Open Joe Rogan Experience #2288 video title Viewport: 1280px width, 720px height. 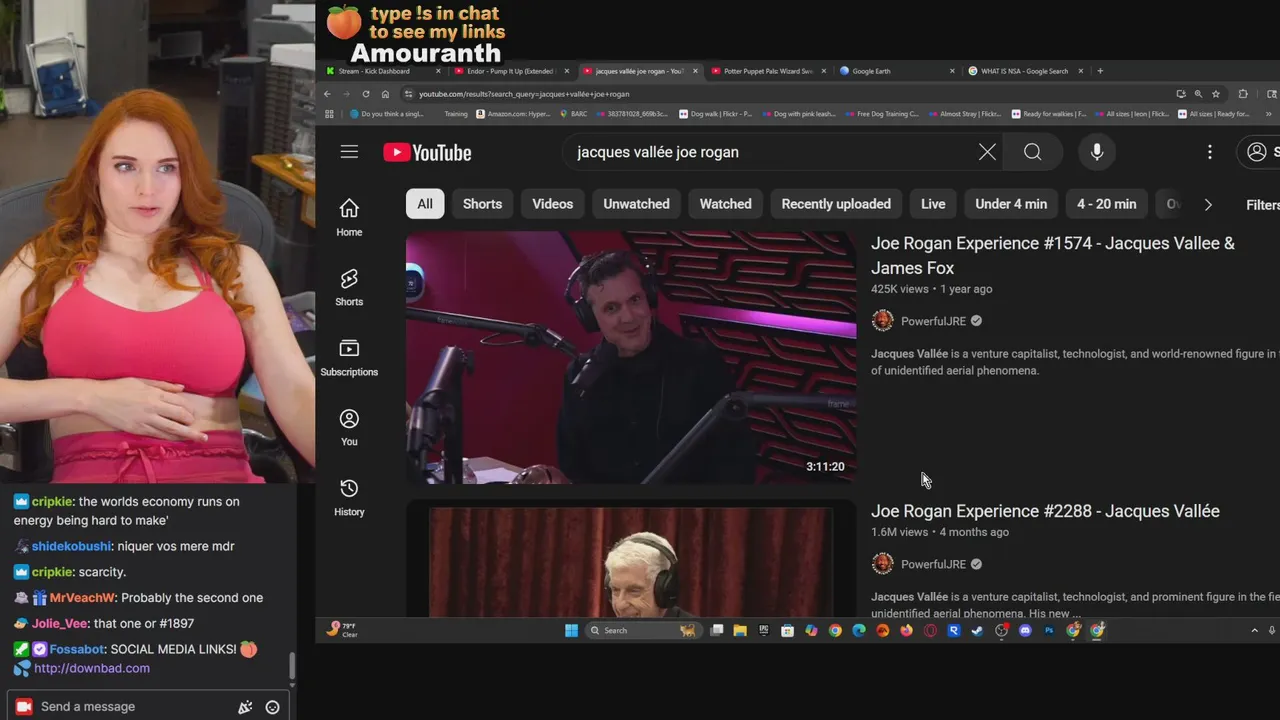pos(1045,511)
